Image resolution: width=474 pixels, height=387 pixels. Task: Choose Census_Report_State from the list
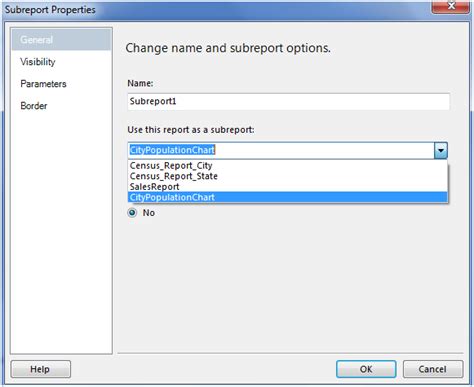pos(288,176)
